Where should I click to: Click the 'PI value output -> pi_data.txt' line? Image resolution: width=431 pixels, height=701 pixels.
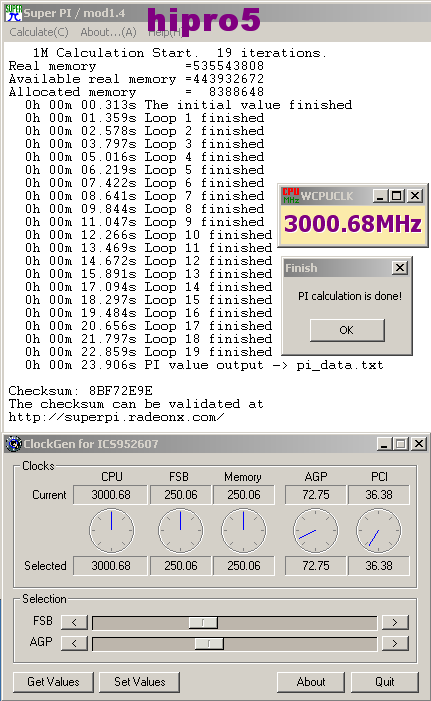204,365
